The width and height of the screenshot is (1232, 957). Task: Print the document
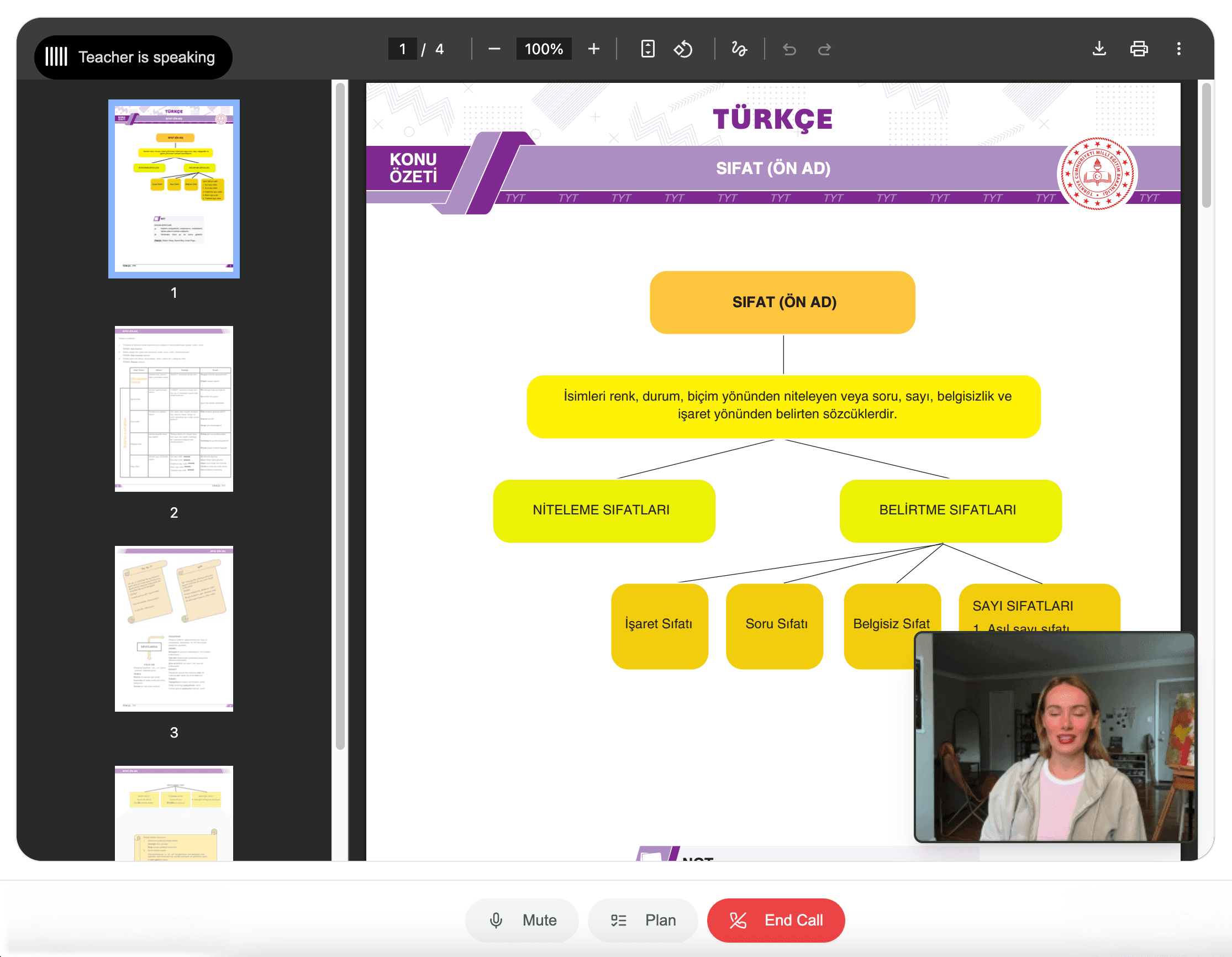(1139, 49)
